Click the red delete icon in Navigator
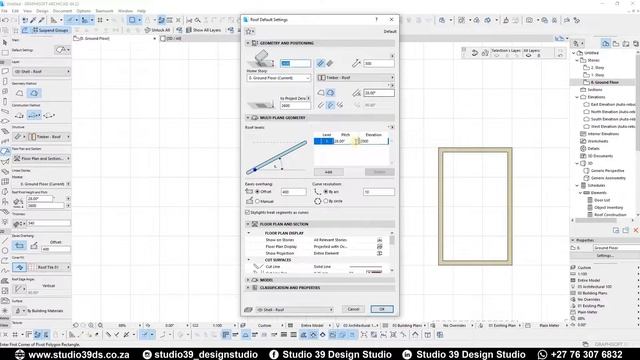The width and height of the screenshot is (640, 360). (636, 231)
